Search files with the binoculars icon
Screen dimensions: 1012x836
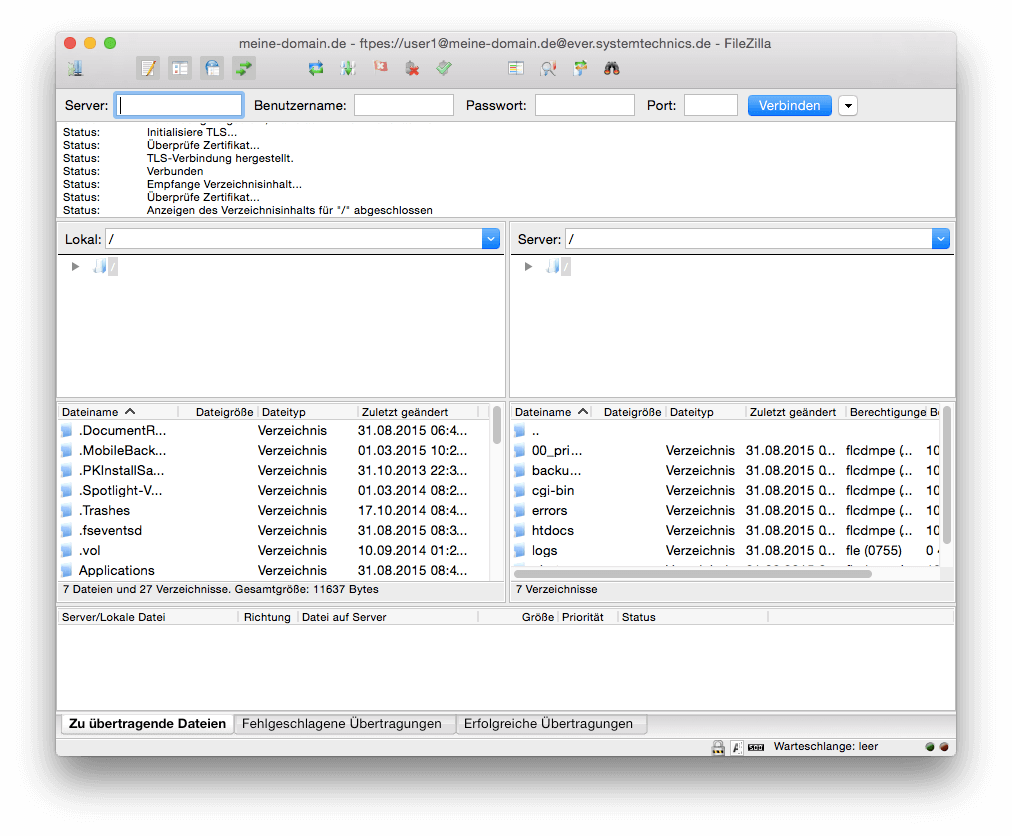point(612,68)
